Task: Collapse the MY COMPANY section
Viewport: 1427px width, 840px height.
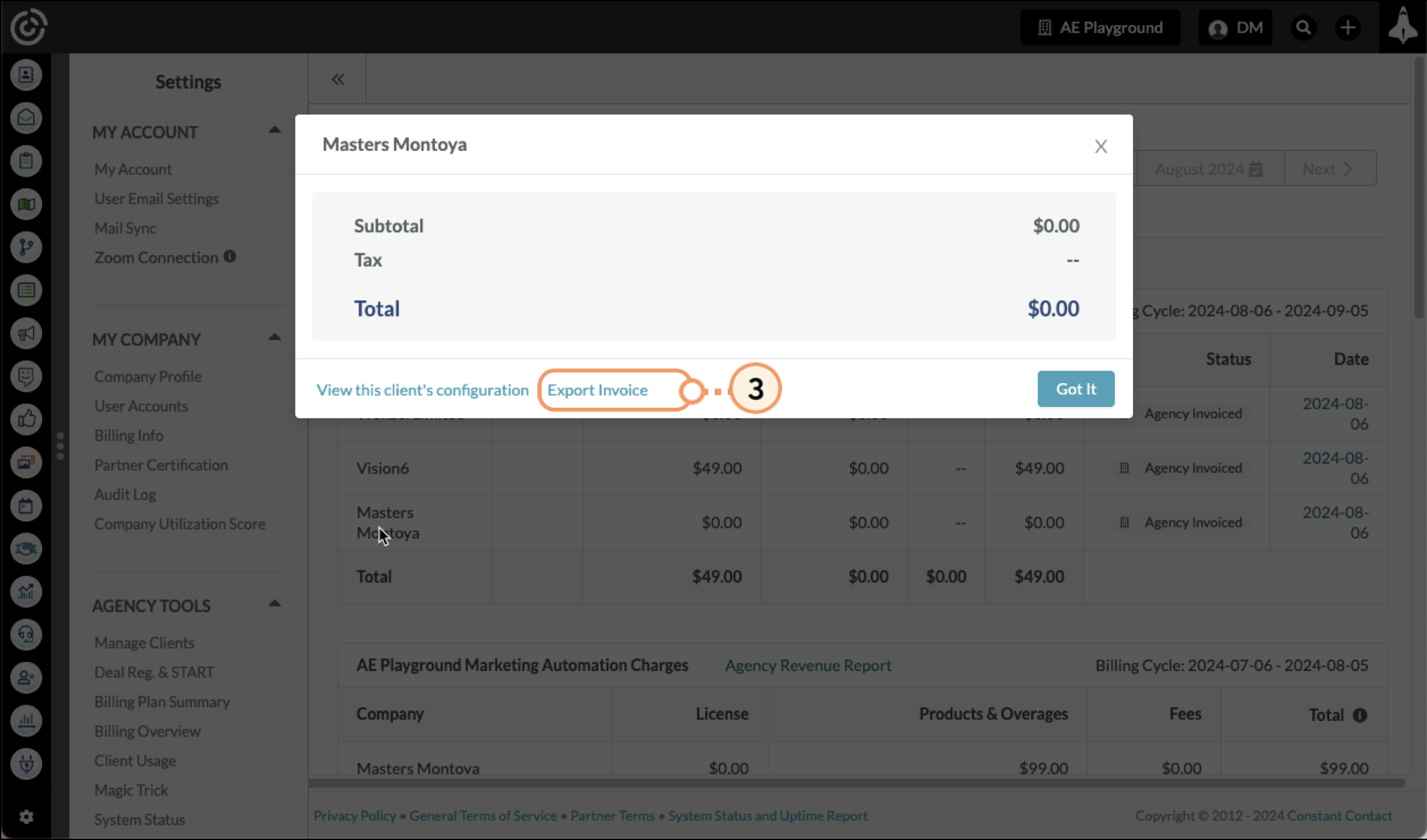Action: pos(275,337)
